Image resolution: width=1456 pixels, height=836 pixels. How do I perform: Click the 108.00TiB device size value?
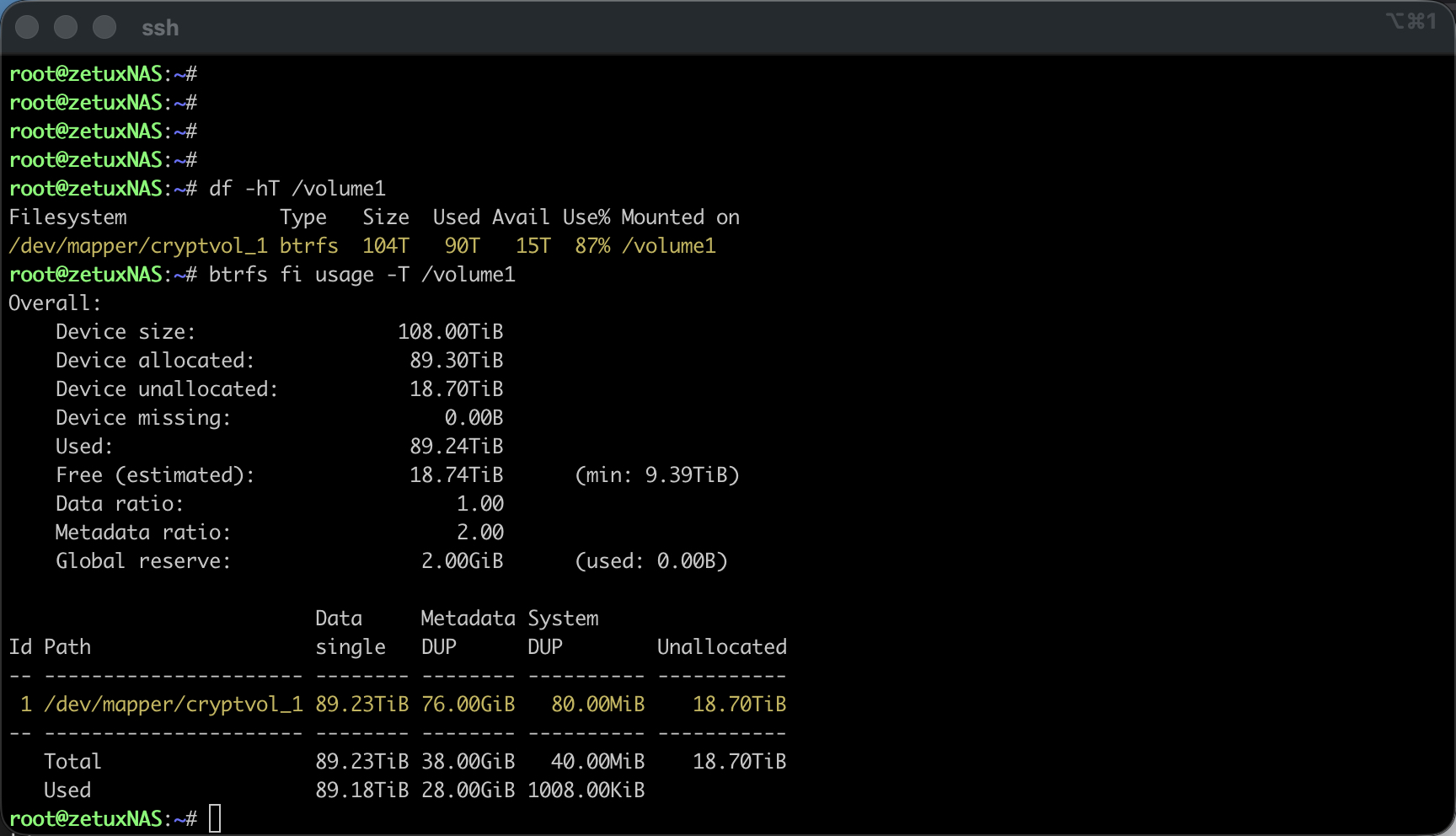tap(450, 332)
